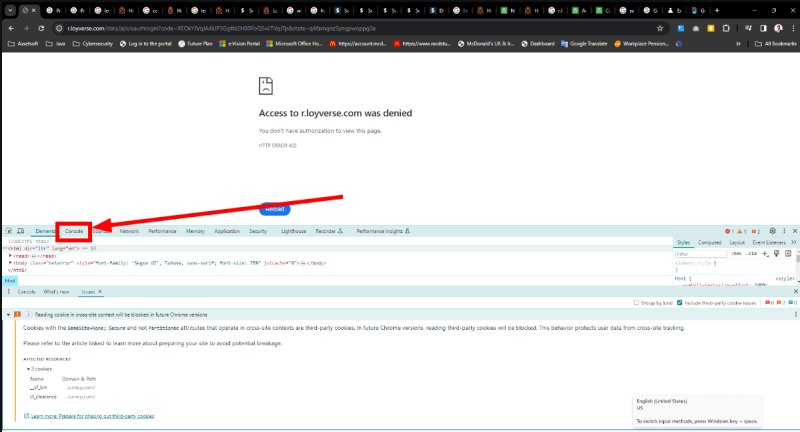Toggle the .cls element classes button

pyautogui.click(x=753, y=254)
